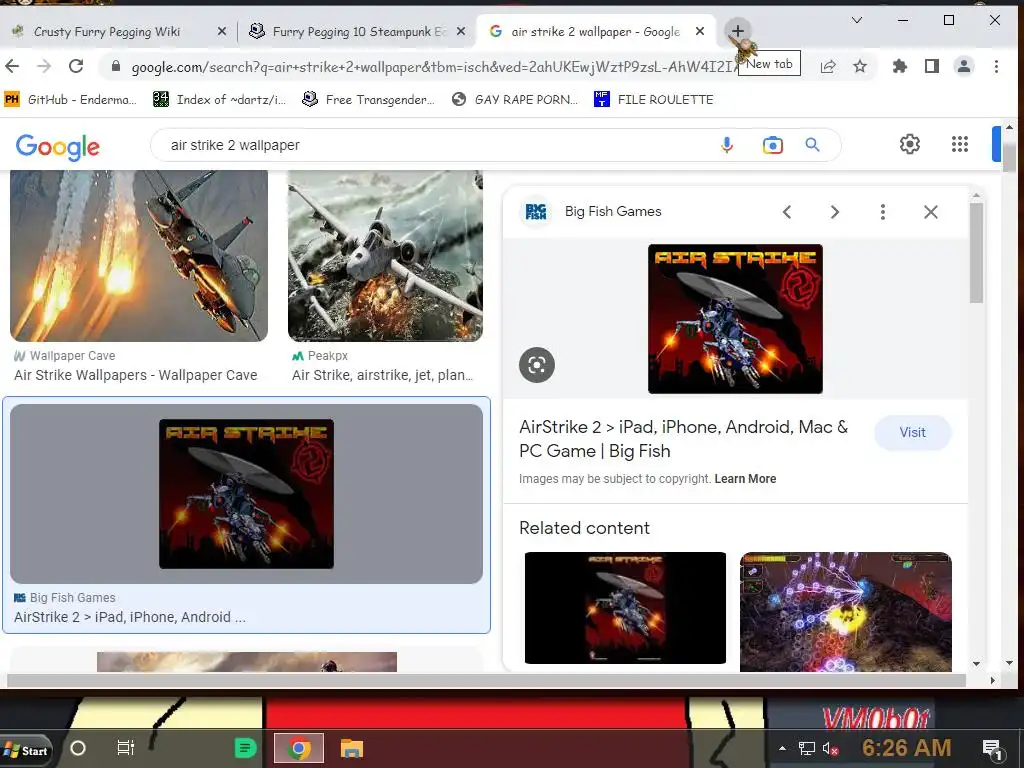Open the Index of ~dartz bookmark

(x=219, y=99)
